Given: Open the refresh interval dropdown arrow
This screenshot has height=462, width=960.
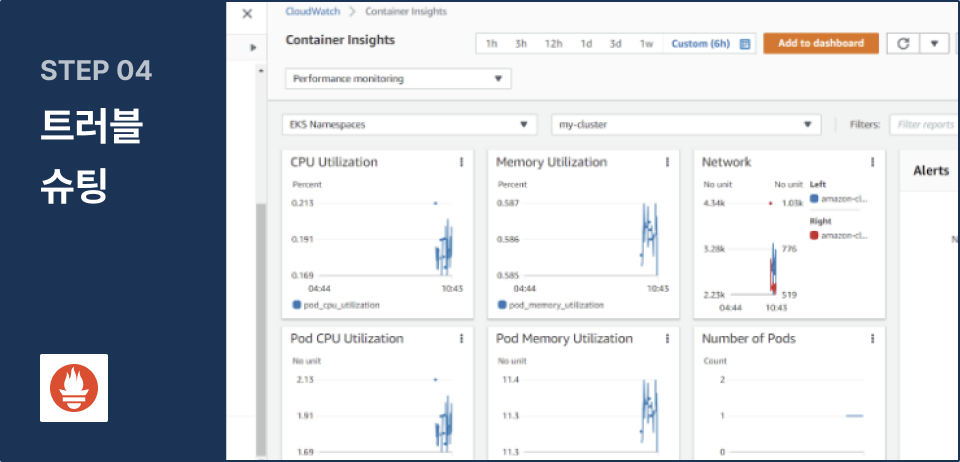Looking at the screenshot, I should pos(934,43).
